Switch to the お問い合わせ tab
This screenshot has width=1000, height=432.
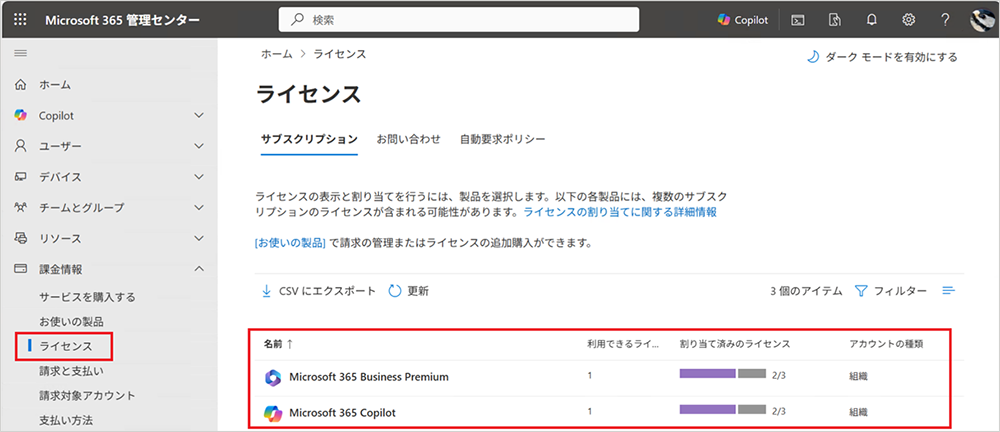coord(408,139)
